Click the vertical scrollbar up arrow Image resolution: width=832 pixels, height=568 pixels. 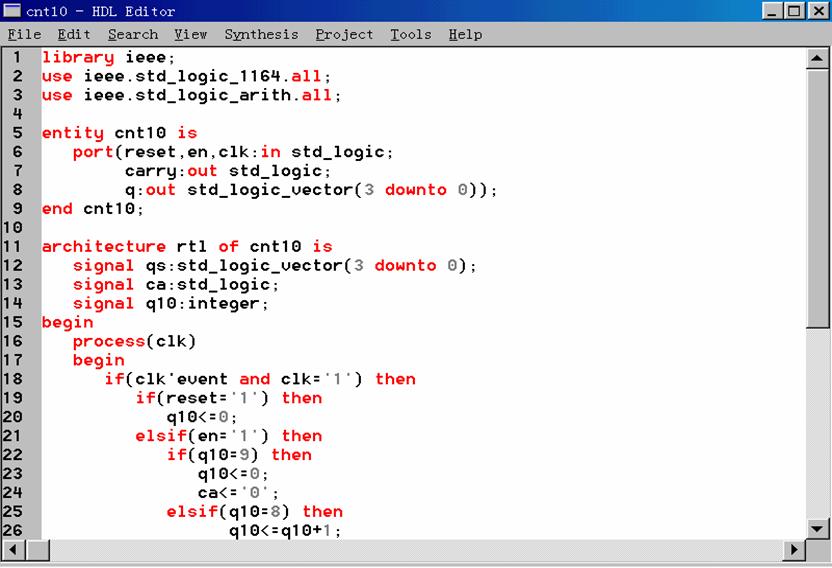click(x=817, y=58)
